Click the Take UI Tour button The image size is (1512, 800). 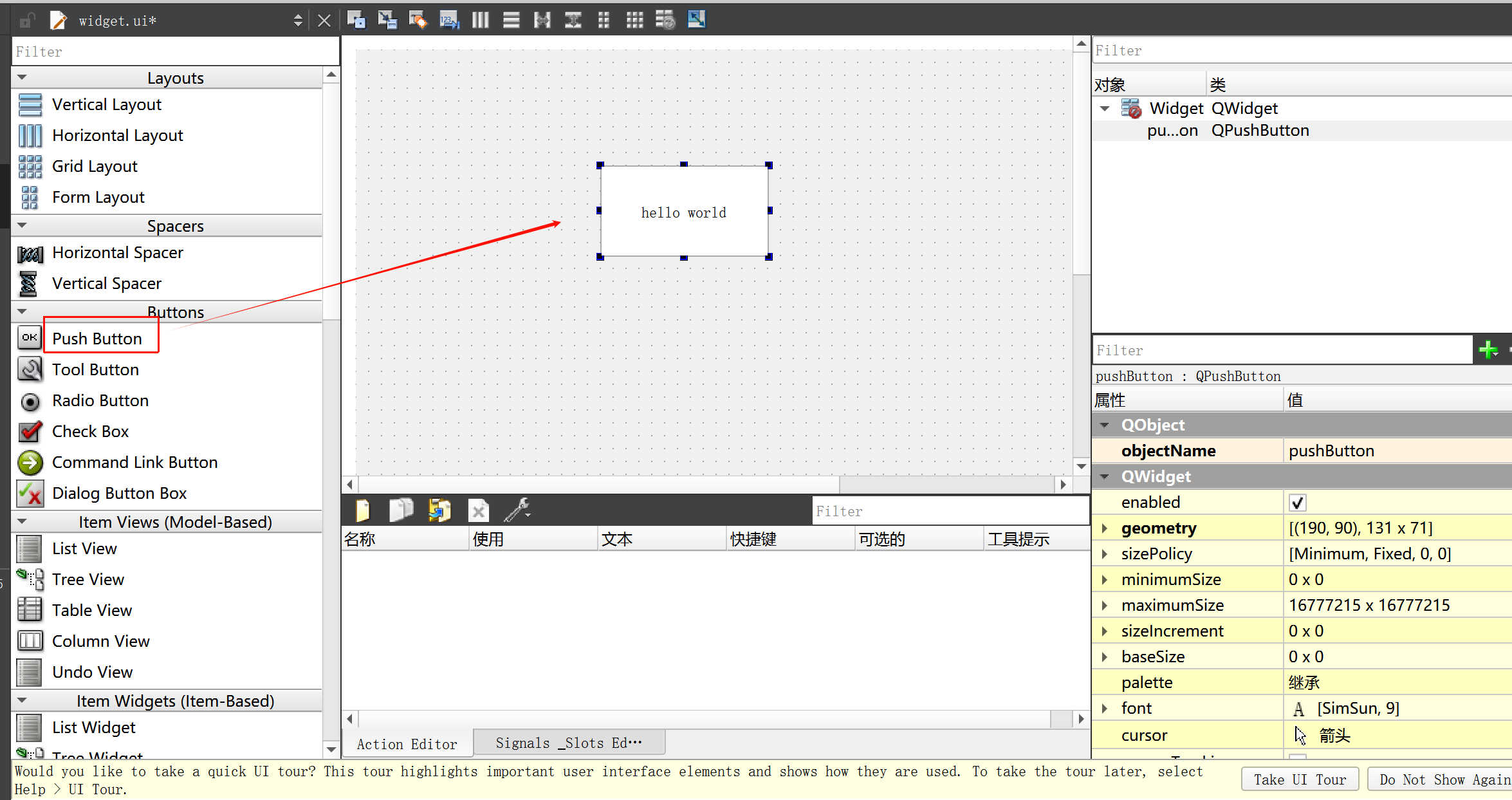tap(1299, 779)
